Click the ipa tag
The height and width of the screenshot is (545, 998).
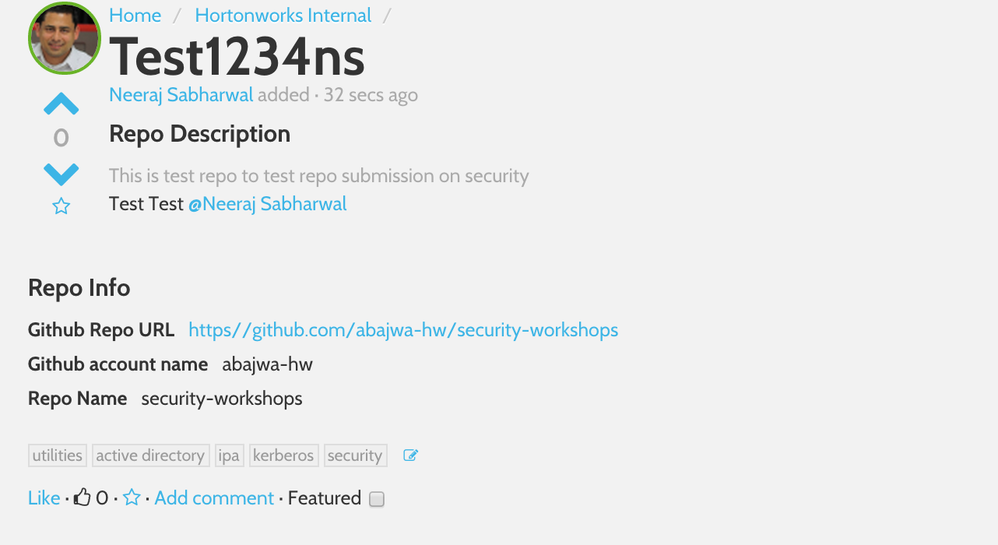point(229,456)
